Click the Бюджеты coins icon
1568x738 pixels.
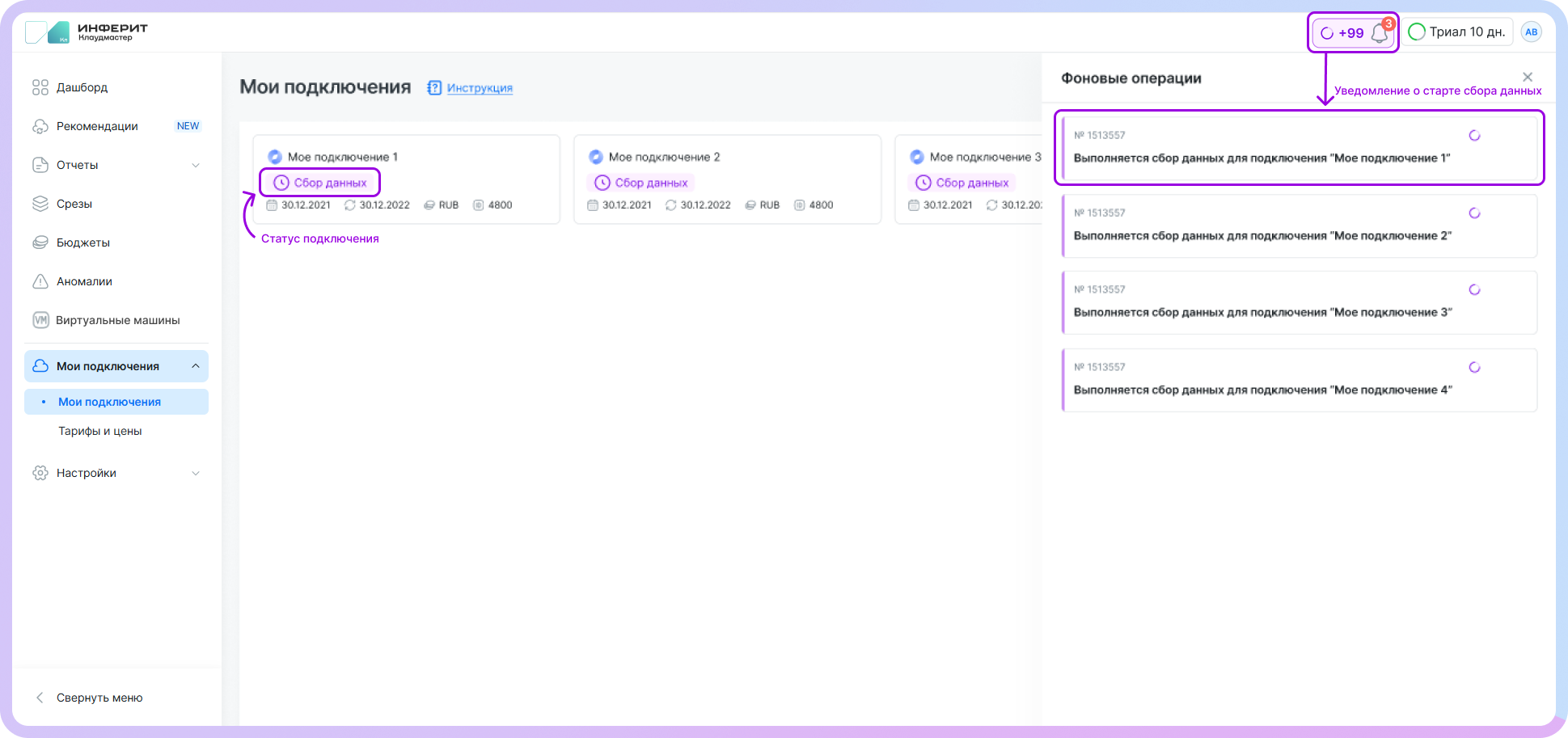pyautogui.click(x=40, y=242)
